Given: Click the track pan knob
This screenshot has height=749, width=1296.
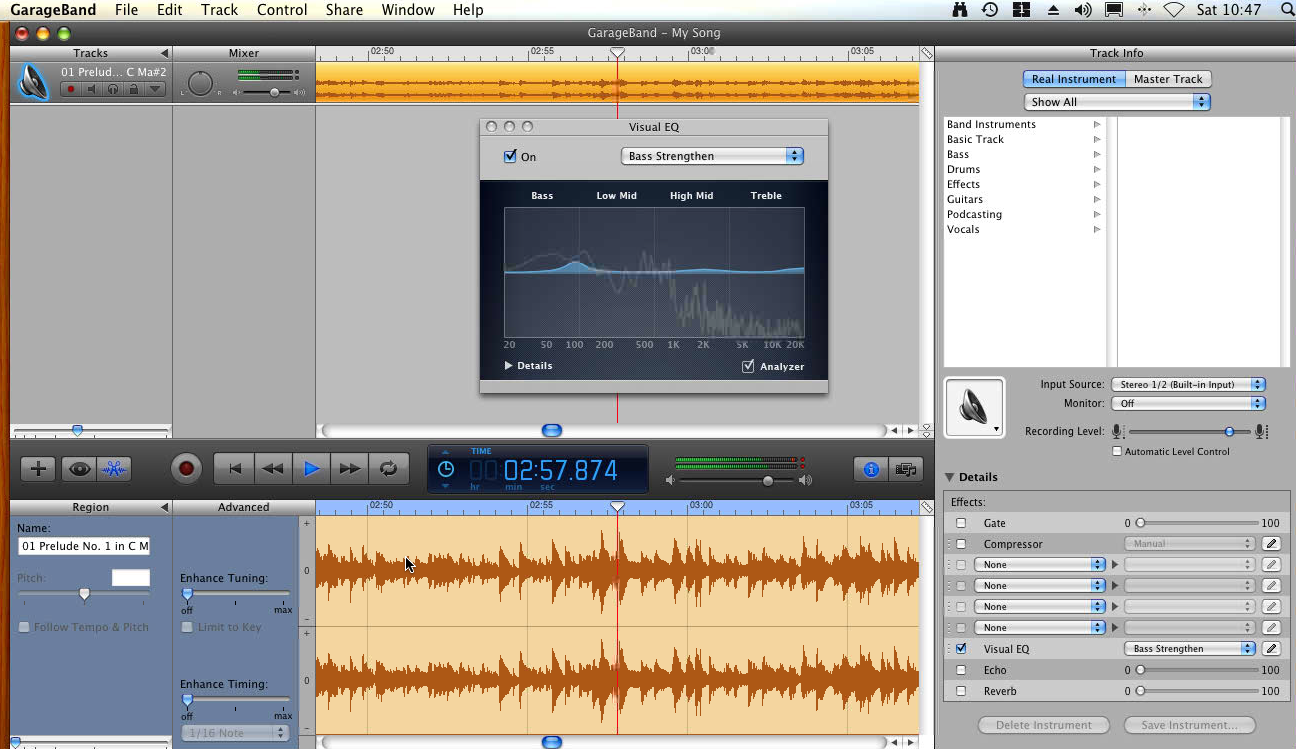Looking at the screenshot, I should [201, 84].
